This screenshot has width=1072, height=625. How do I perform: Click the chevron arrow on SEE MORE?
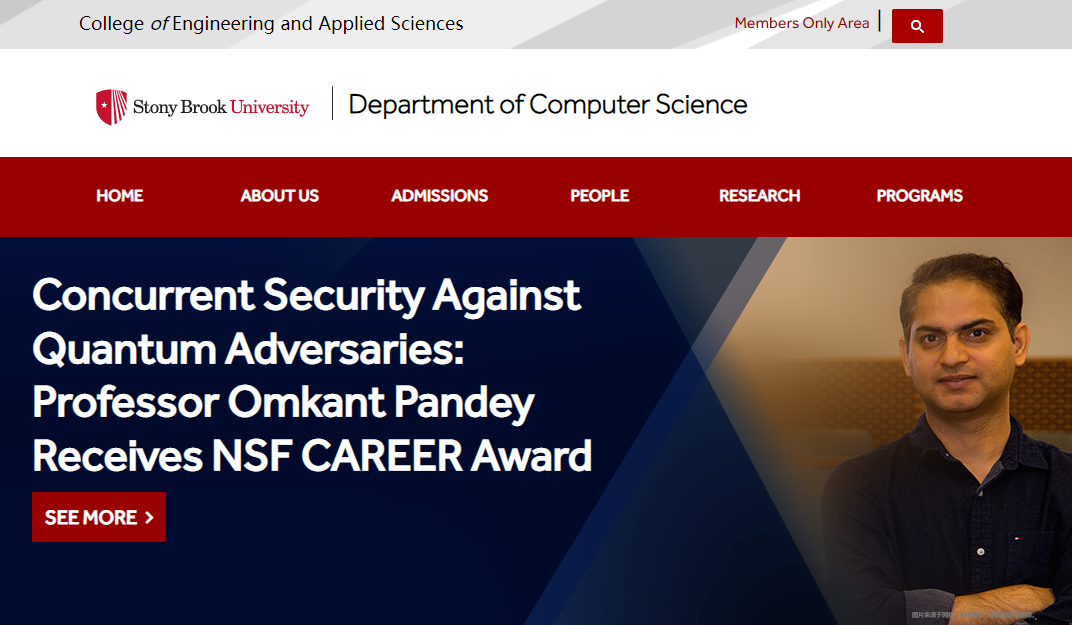coord(149,518)
